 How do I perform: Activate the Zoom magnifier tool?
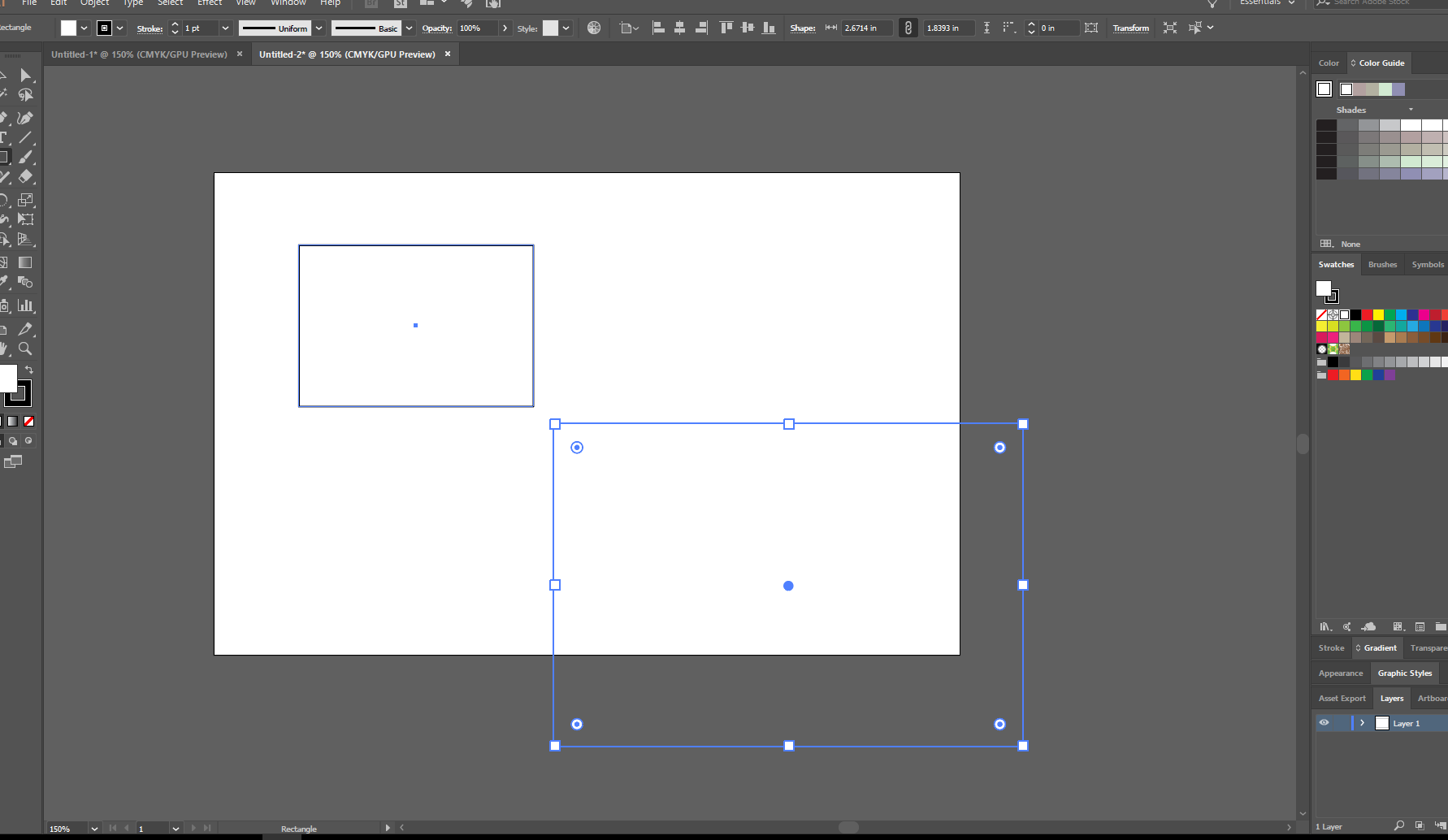[x=25, y=349]
